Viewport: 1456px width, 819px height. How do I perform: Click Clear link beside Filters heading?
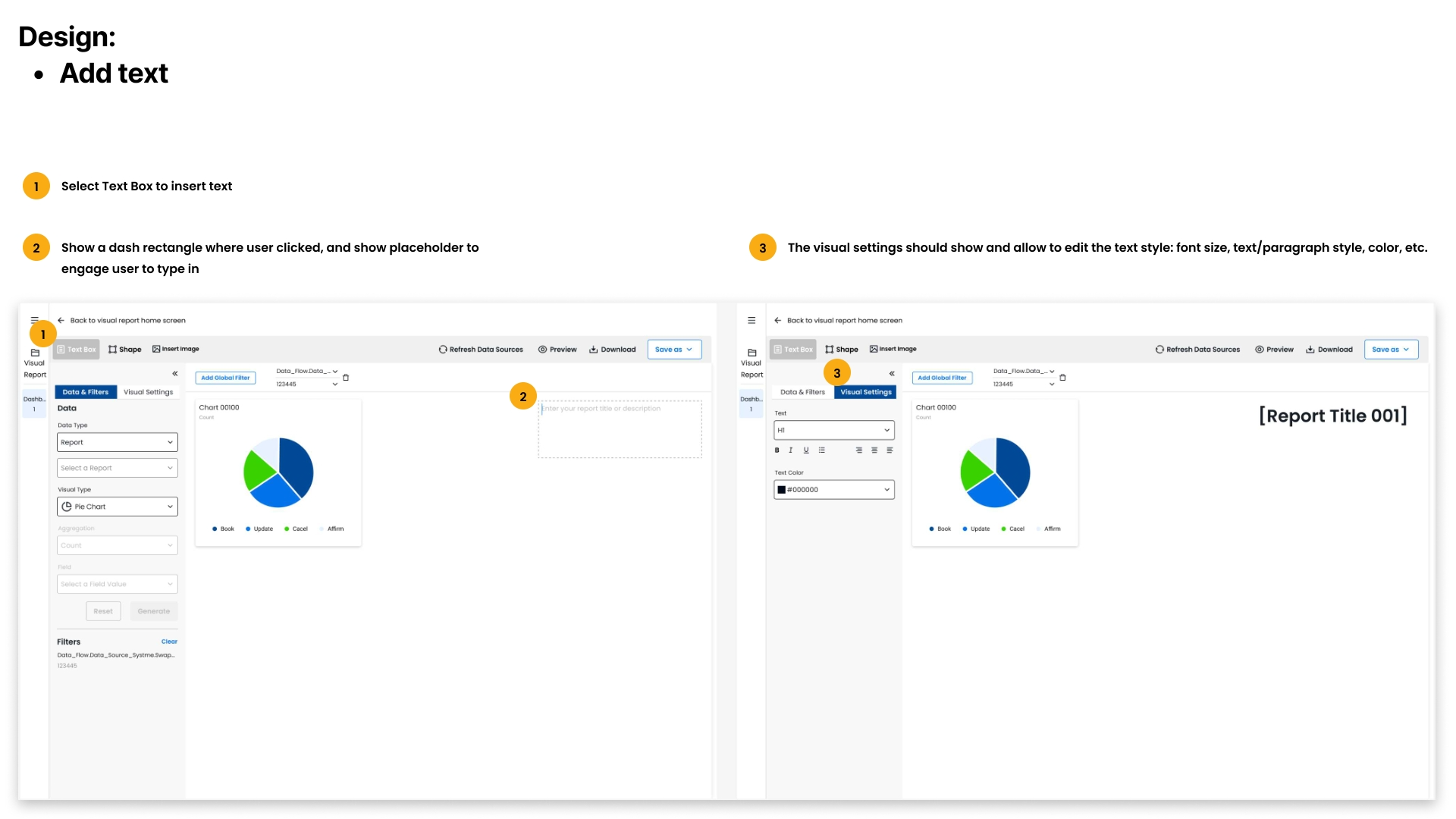click(169, 642)
